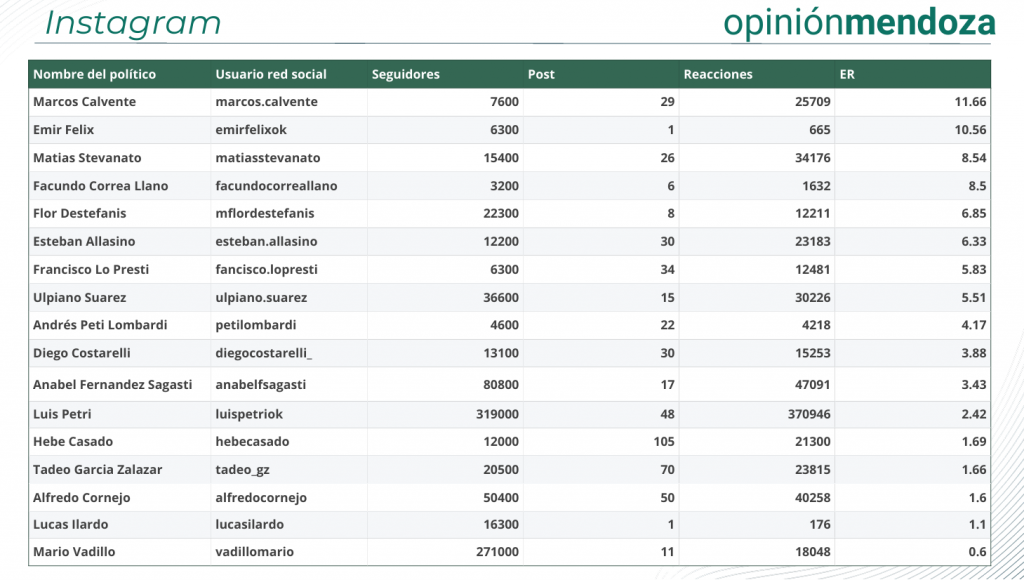Image resolution: width=1024 pixels, height=580 pixels.
Task: Select the Alfredo Cornejo row name
Action: pyautogui.click(x=82, y=498)
